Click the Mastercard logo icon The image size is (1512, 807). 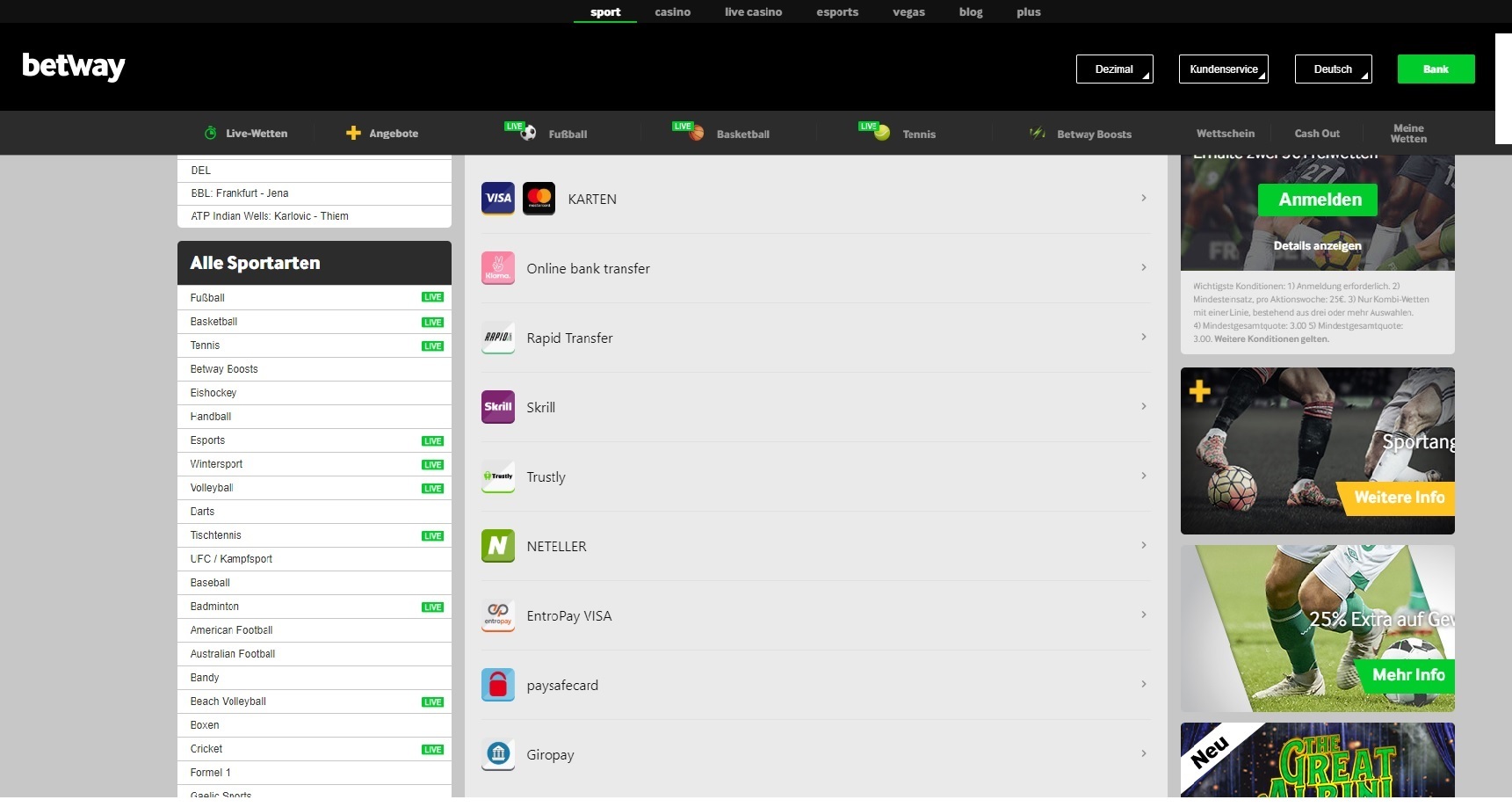[x=539, y=199]
